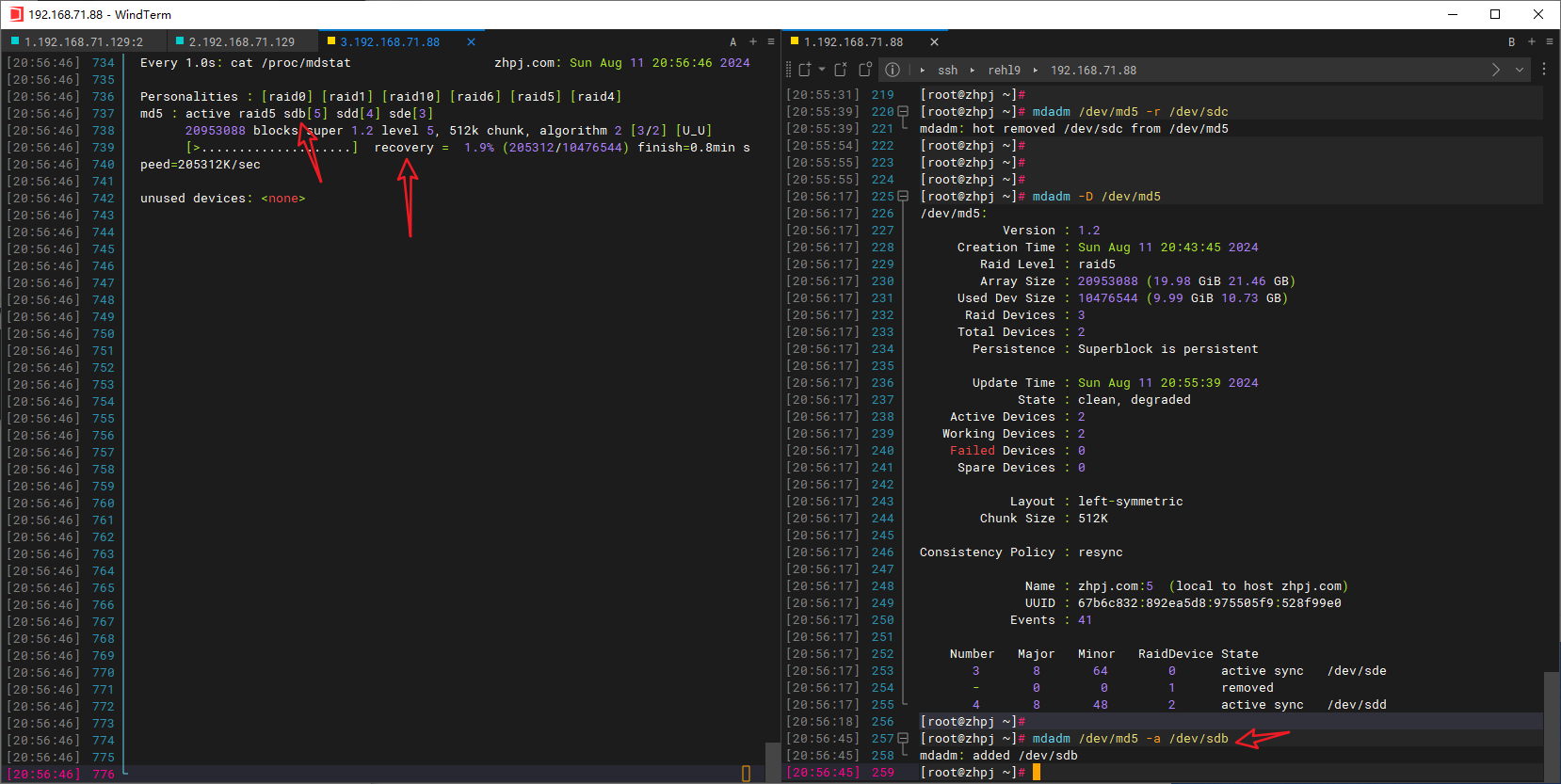This screenshot has width=1561, height=784.
Task: Open the new session dropdown arrow
Action: pos(822,70)
